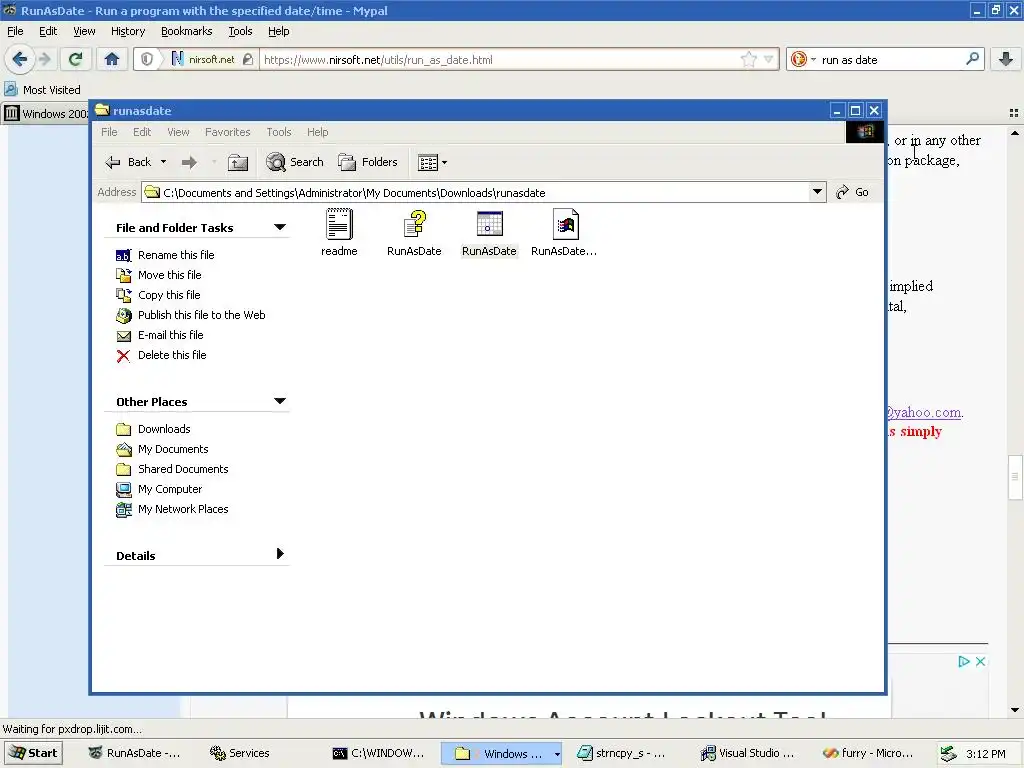
Task: Click Copy this file task
Action: (x=168, y=295)
